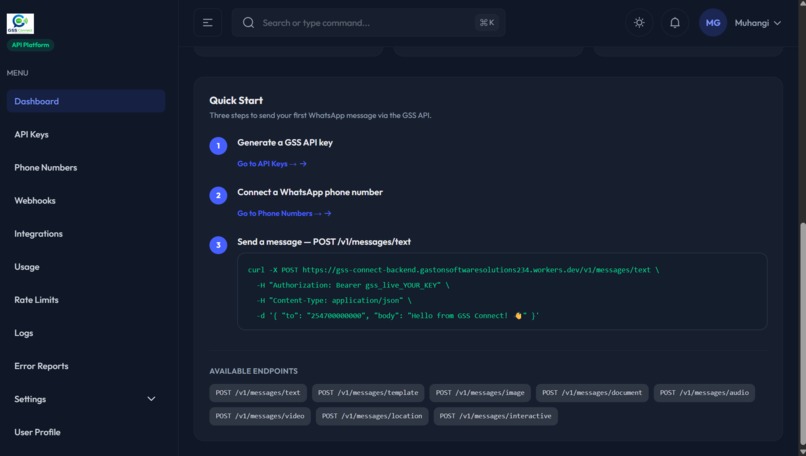Image resolution: width=806 pixels, height=456 pixels.
Task: Toggle the light/dark theme sun icon
Action: point(639,23)
